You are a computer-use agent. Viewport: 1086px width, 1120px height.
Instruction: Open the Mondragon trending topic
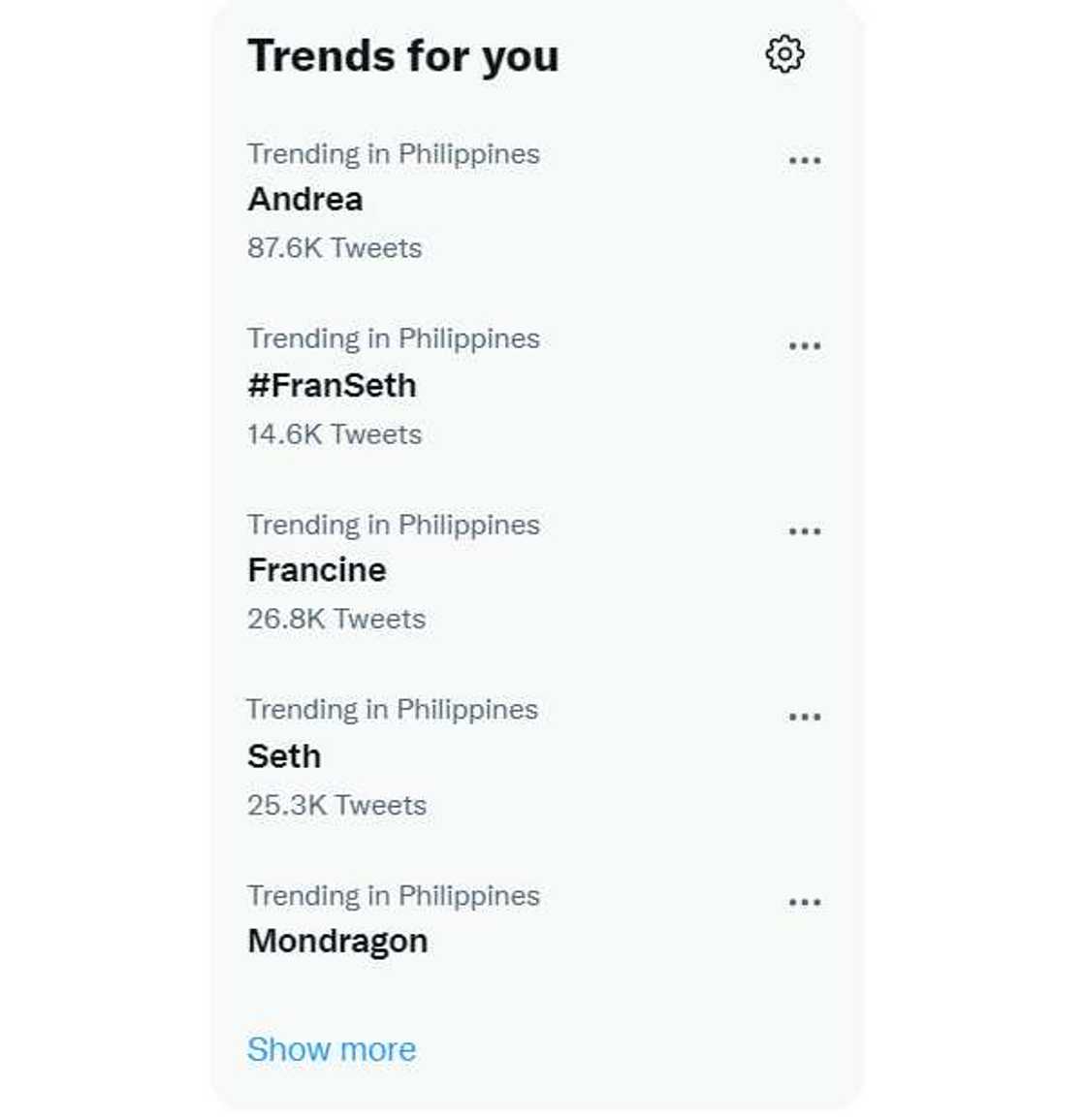[x=337, y=941]
